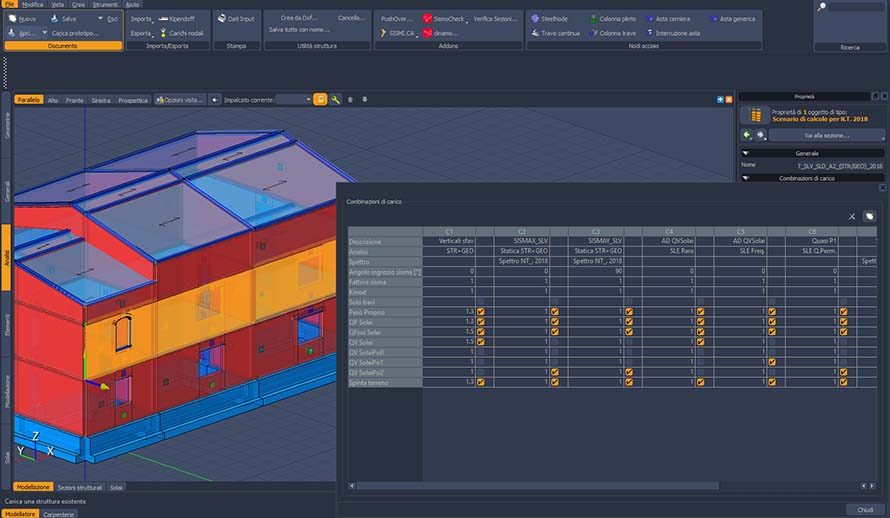This screenshot has width=890, height=518.
Task: Open the Modifica menu
Action: 32,4
